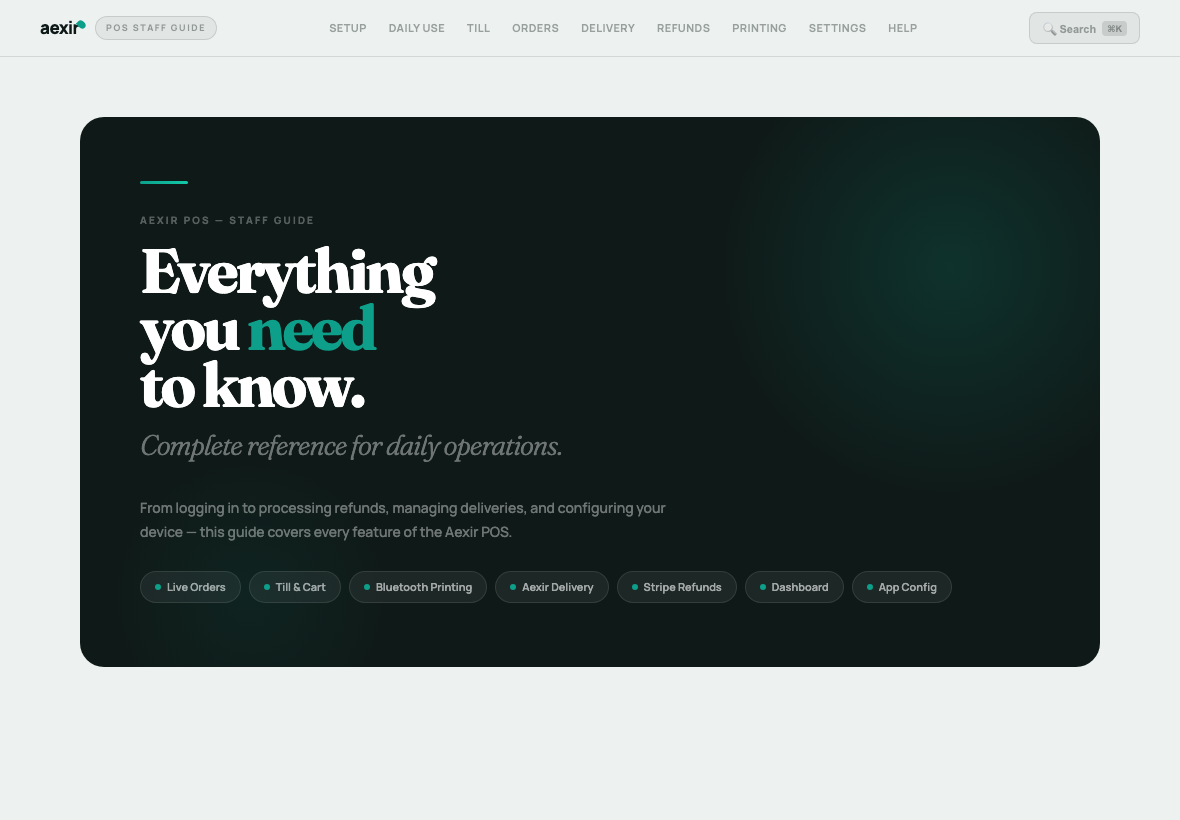This screenshot has width=1180, height=820.
Task: Open the Till & Cart pill
Action: click(295, 587)
